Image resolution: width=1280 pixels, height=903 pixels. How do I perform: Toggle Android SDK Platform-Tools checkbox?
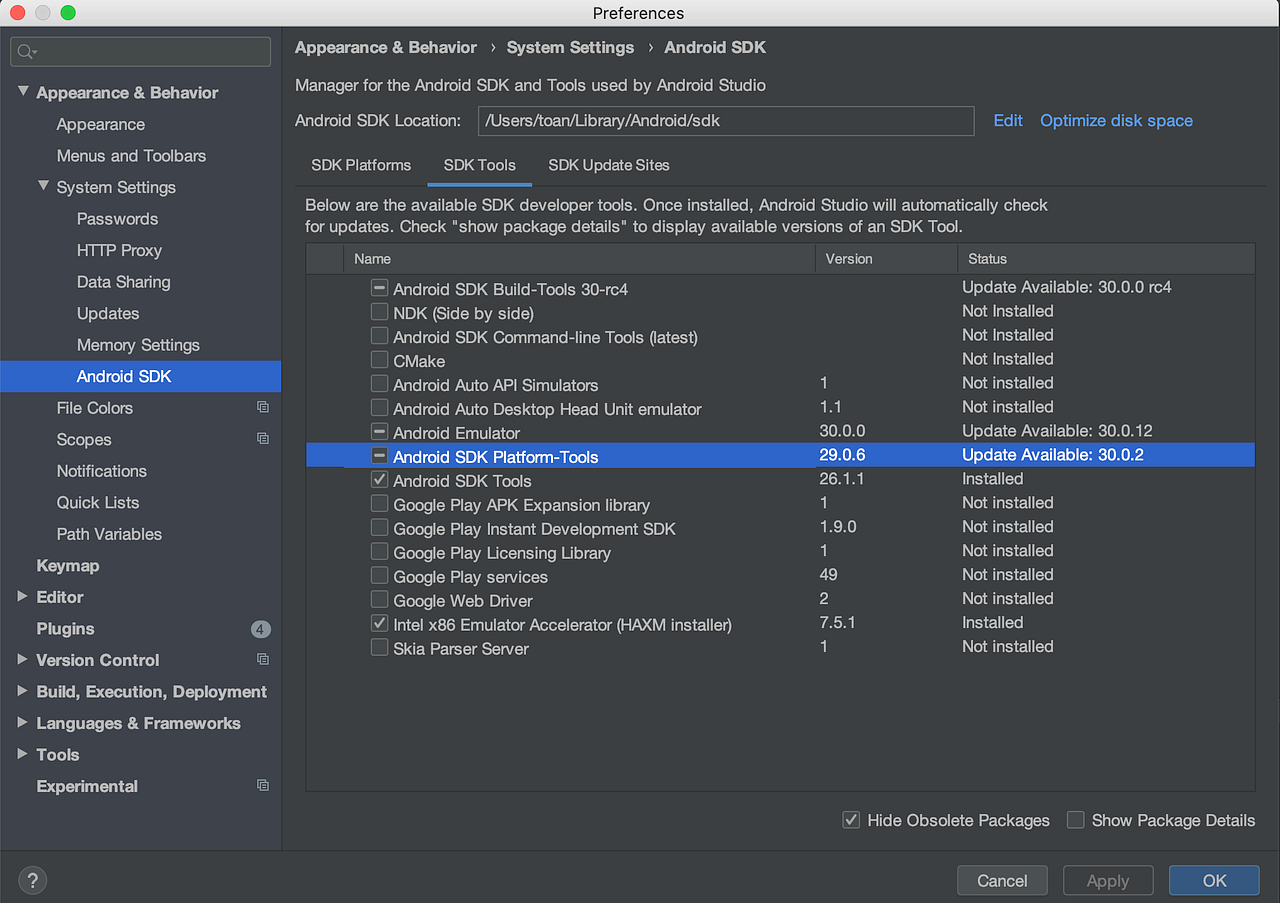point(379,456)
